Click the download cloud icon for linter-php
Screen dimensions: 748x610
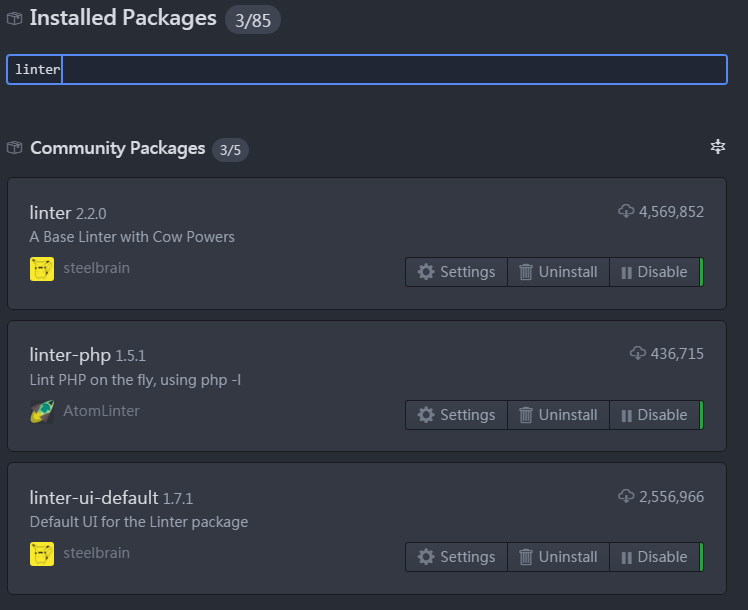click(638, 353)
